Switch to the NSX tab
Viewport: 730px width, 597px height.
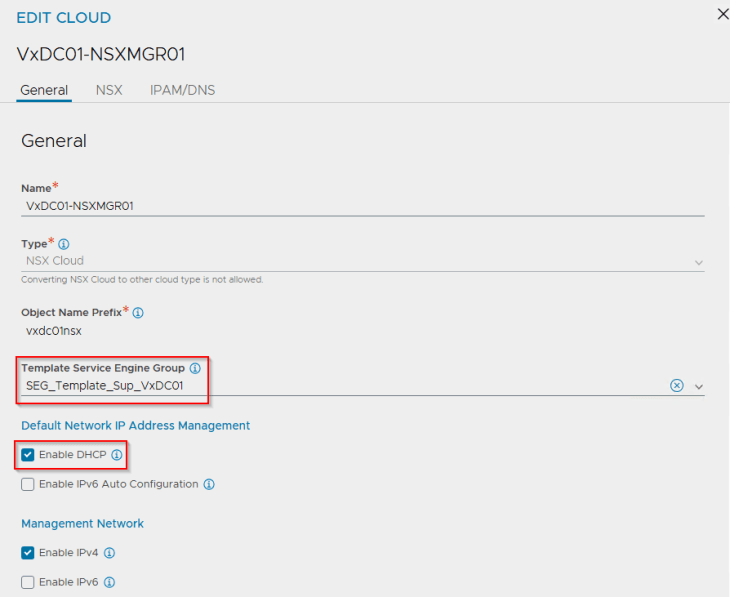click(109, 90)
